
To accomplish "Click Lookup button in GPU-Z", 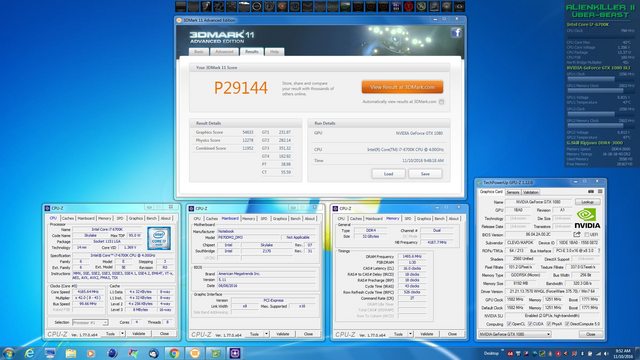I will 587,202.
